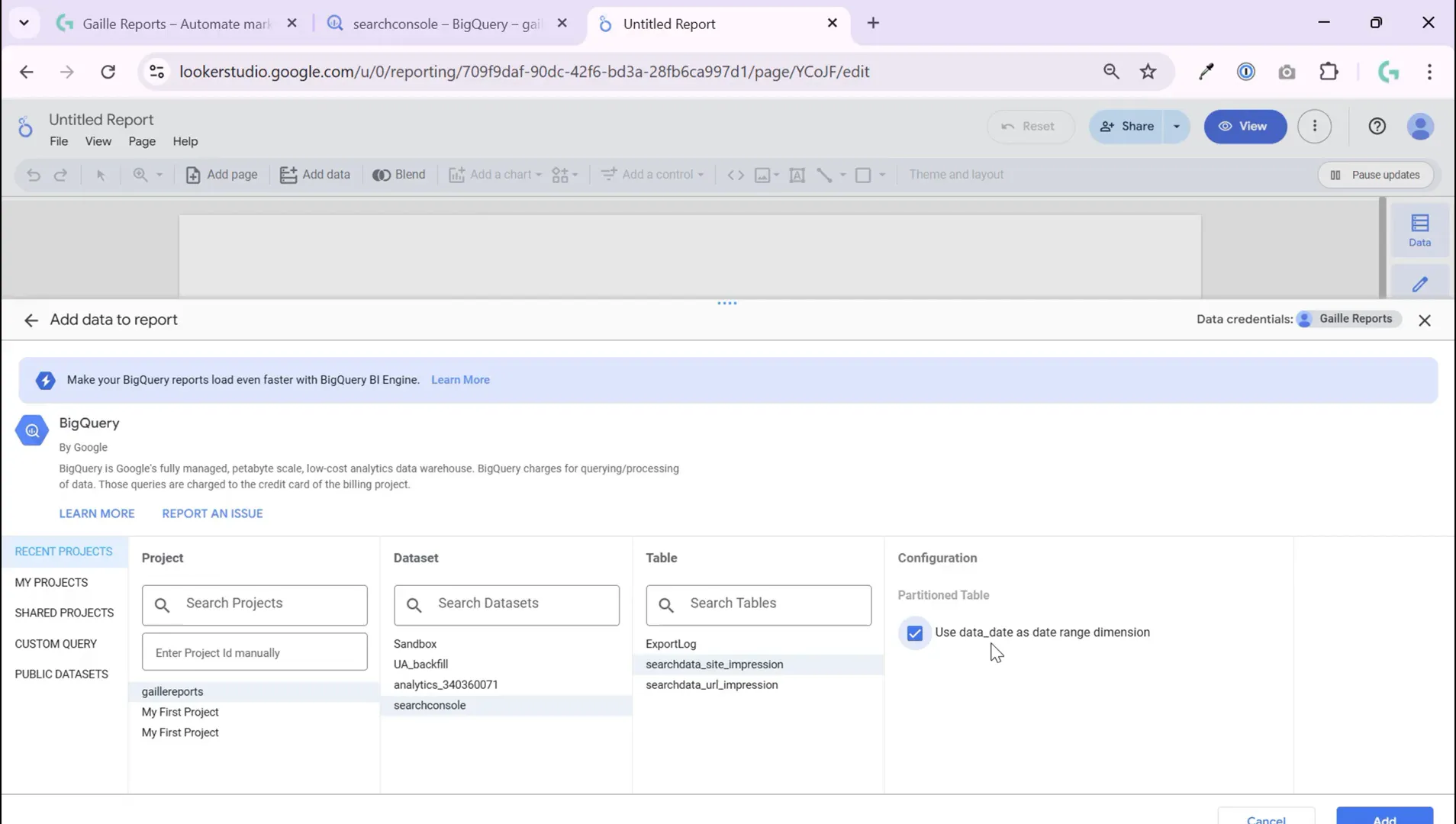Select MY PROJECTS tab

51,582
